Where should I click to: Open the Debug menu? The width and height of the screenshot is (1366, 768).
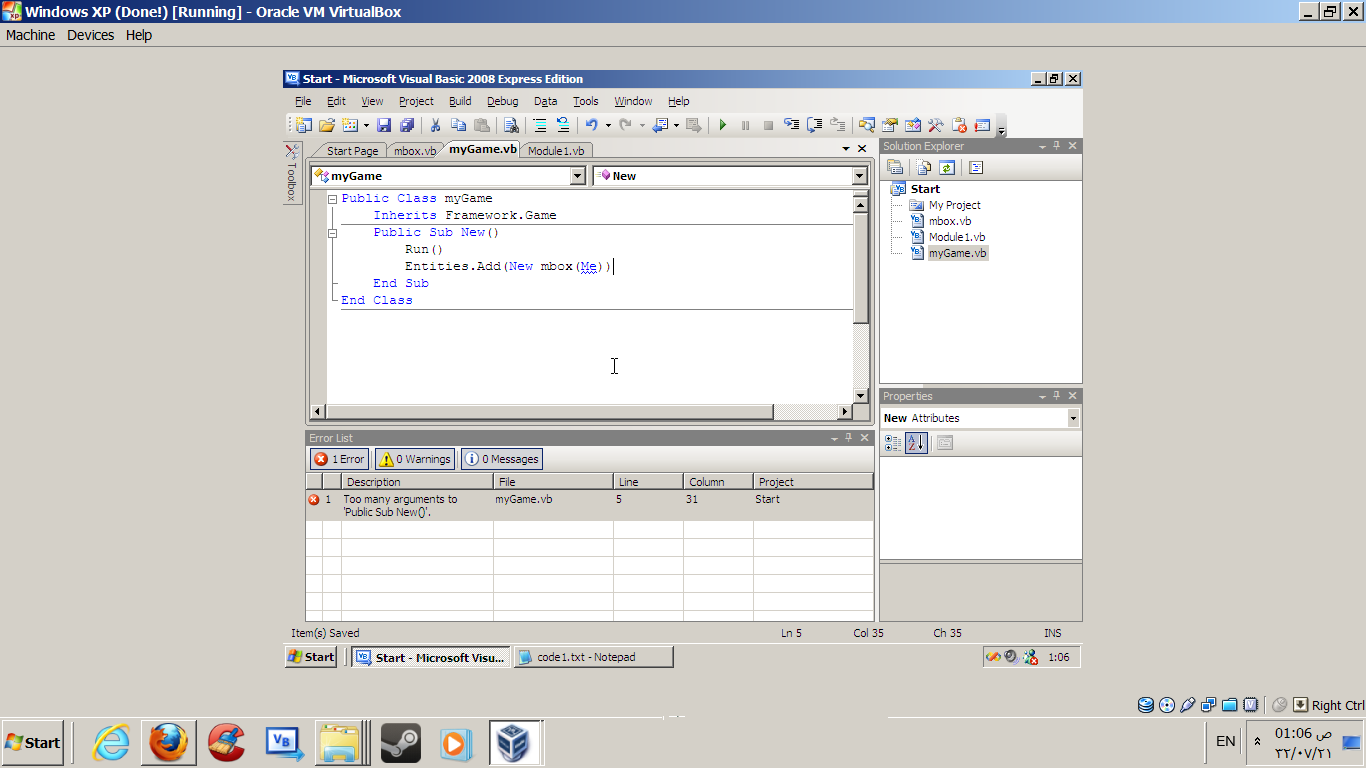[x=502, y=101]
